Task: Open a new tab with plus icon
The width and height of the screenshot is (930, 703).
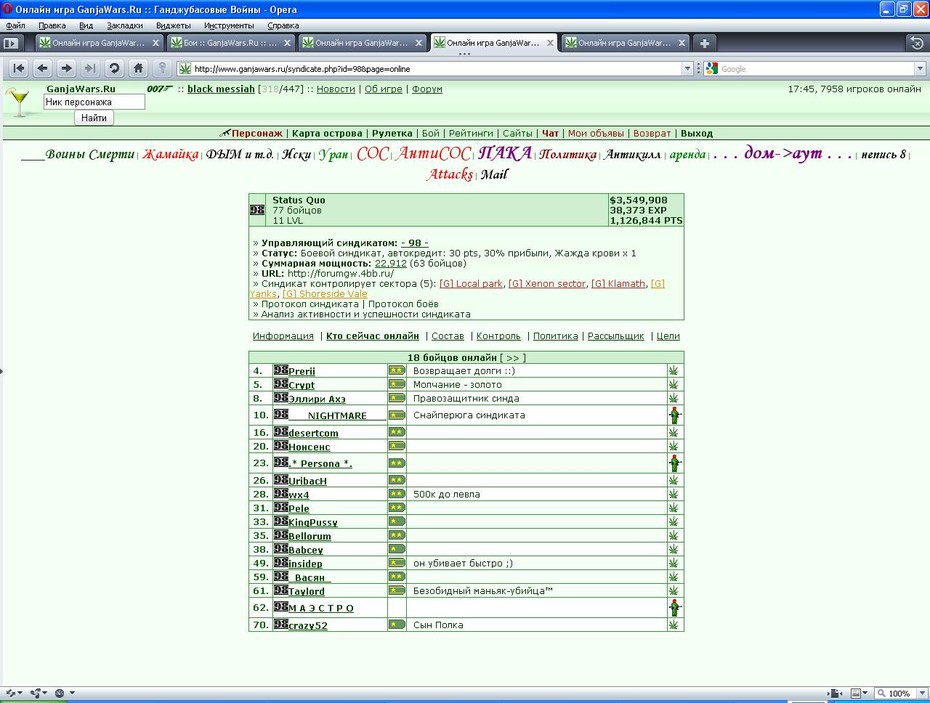Action: click(704, 43)
